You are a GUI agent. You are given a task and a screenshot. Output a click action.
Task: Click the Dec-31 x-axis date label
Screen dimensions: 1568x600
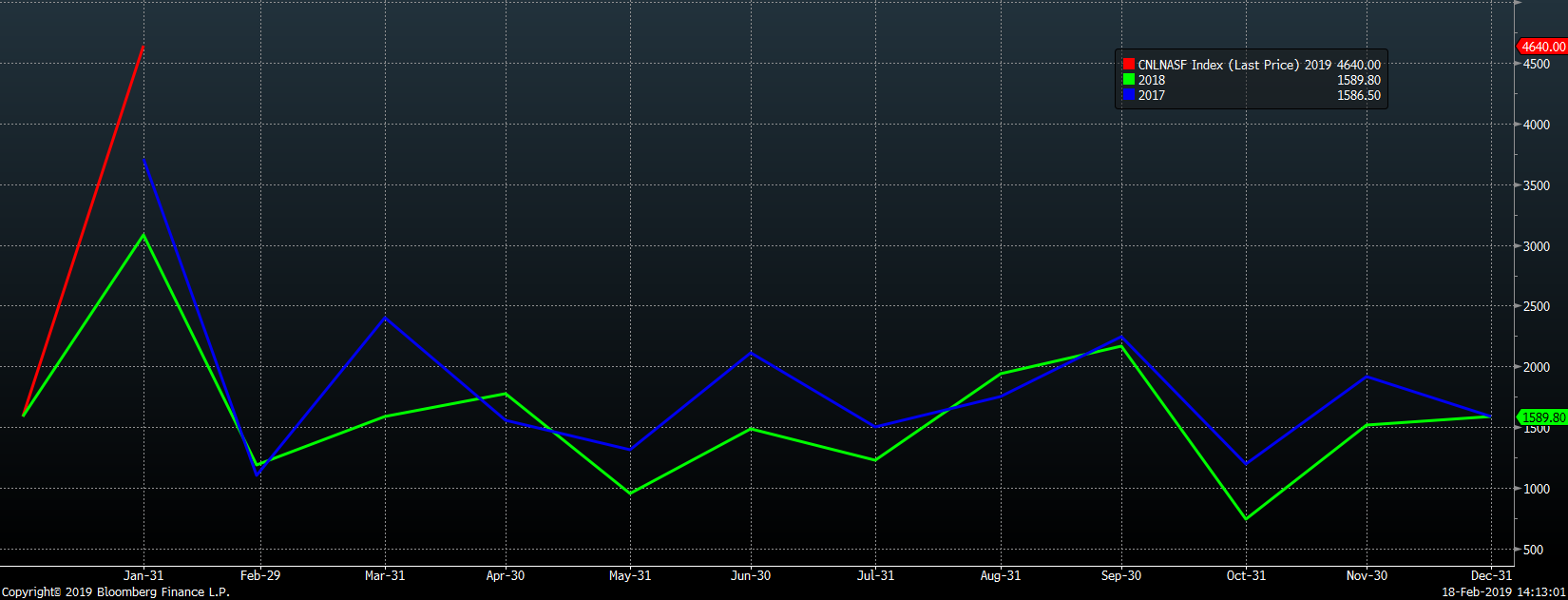[x=1491, y=575]
